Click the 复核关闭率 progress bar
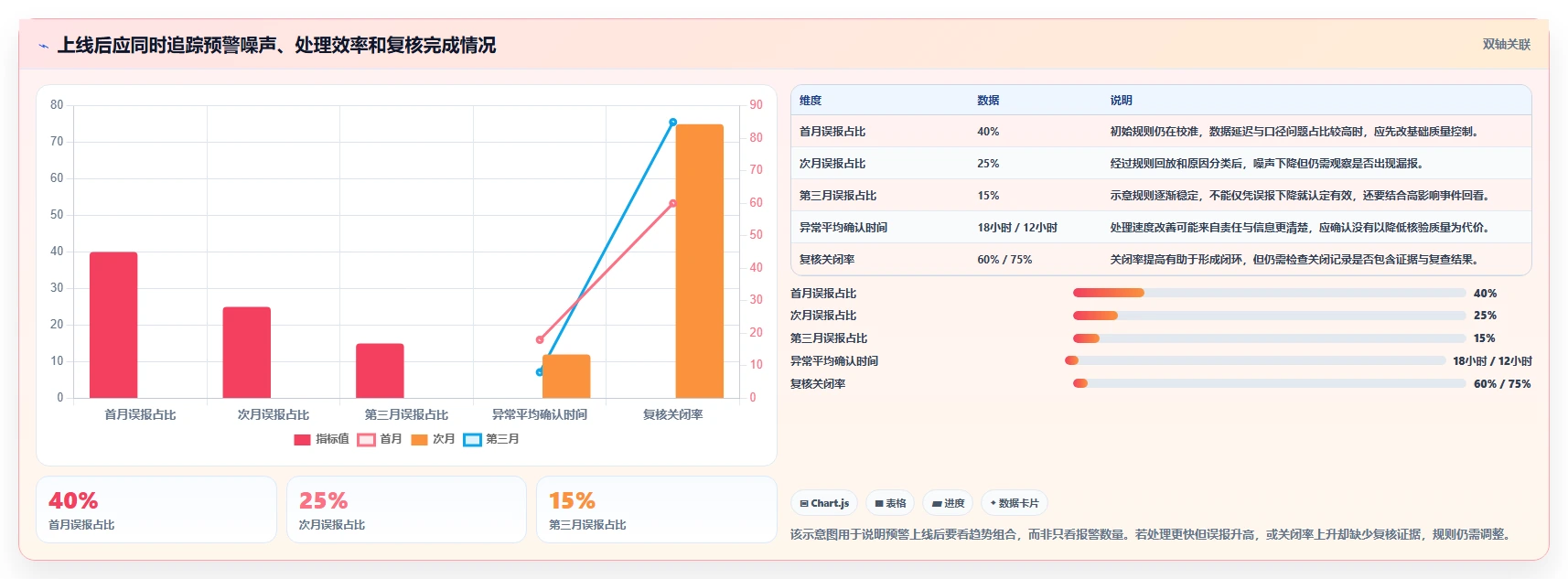1568x579 pixels. pos(1269,383)
